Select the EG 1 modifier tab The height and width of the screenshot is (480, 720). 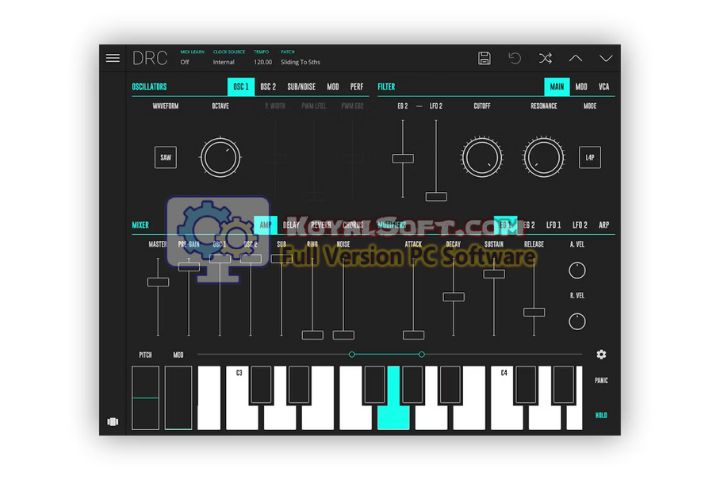pyautogui.click(x=506, y=225)
